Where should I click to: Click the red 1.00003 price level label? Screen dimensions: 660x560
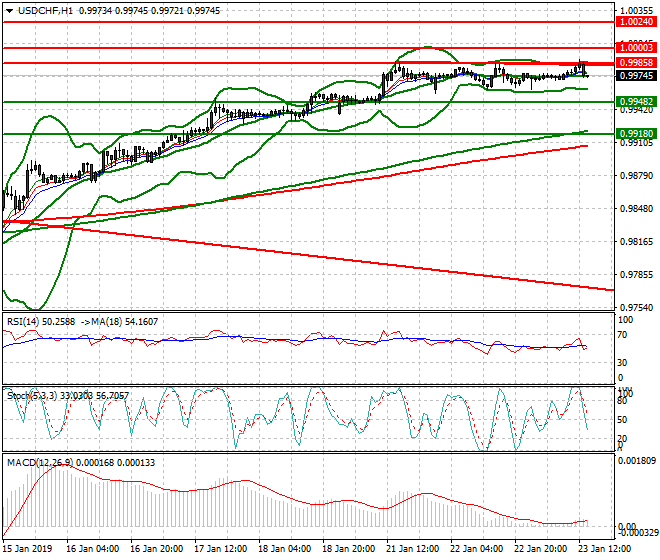click(636, 48)
